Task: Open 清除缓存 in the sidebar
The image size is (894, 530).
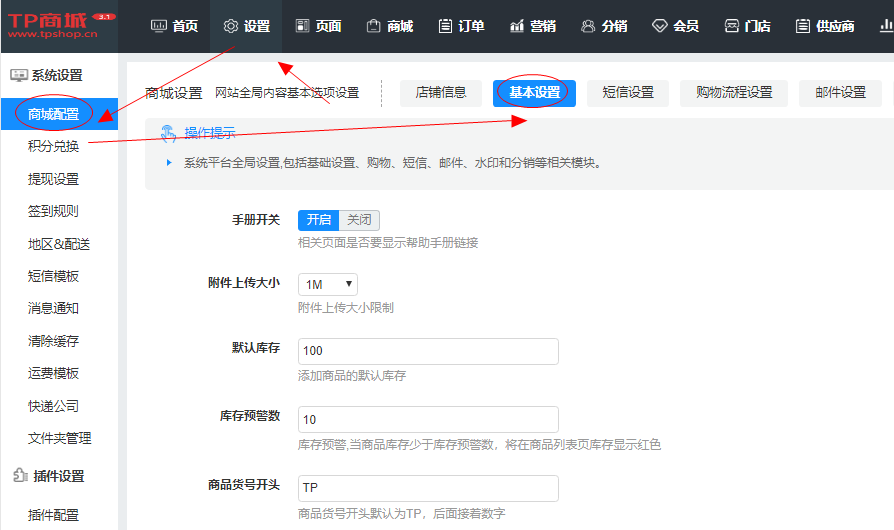Action: 54,341
